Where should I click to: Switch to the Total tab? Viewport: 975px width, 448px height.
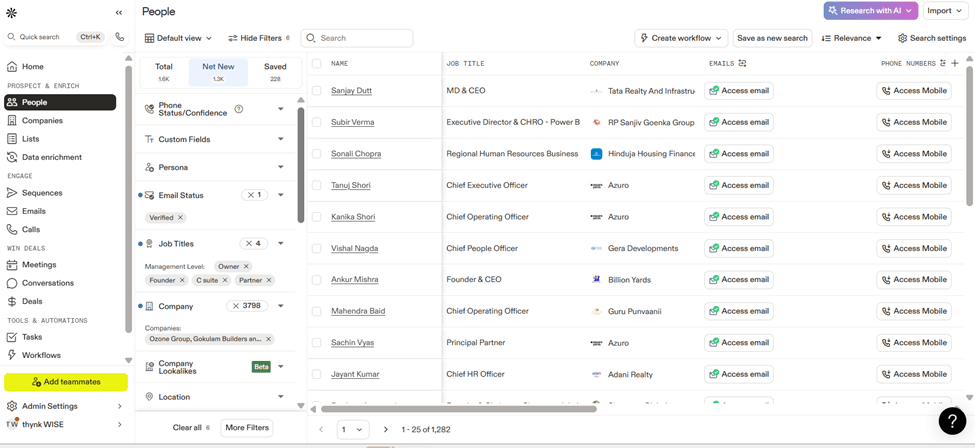164,72
